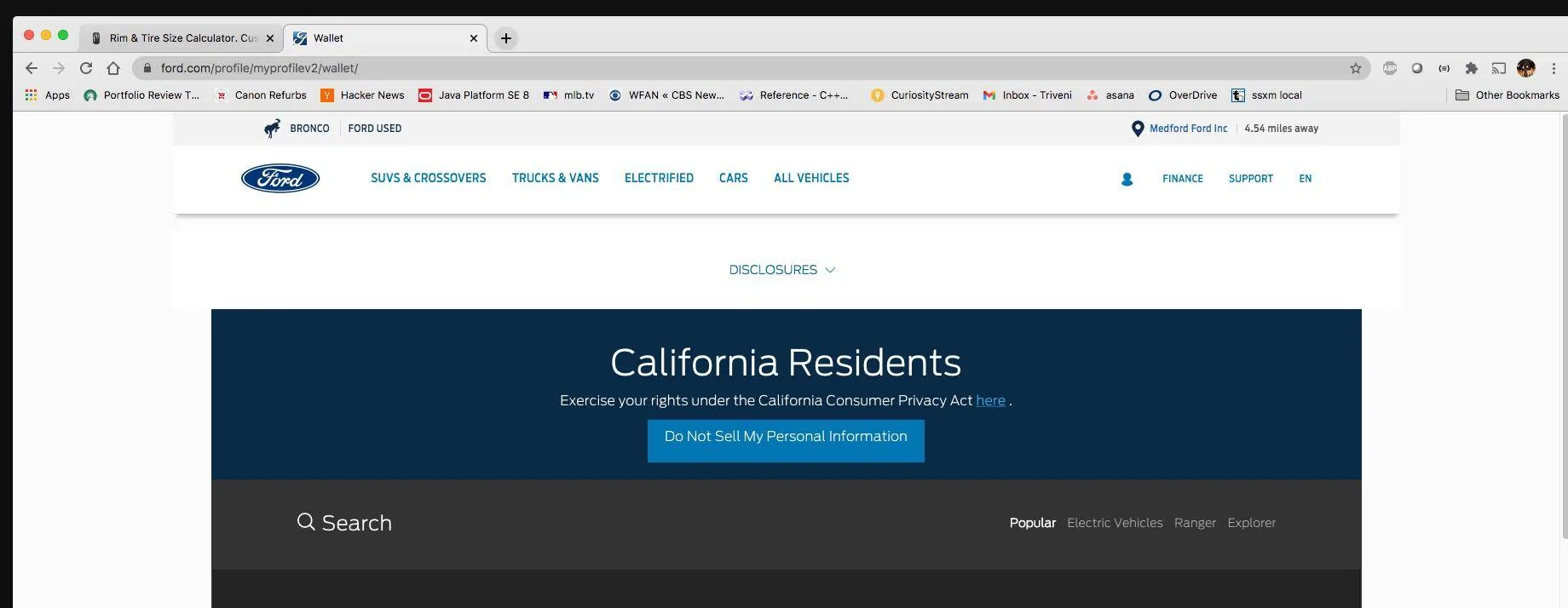Image resolution: width=1568 pixels, height=608 pixels.
Task: Open Electrified menu
Action: (x=659, y=178)
